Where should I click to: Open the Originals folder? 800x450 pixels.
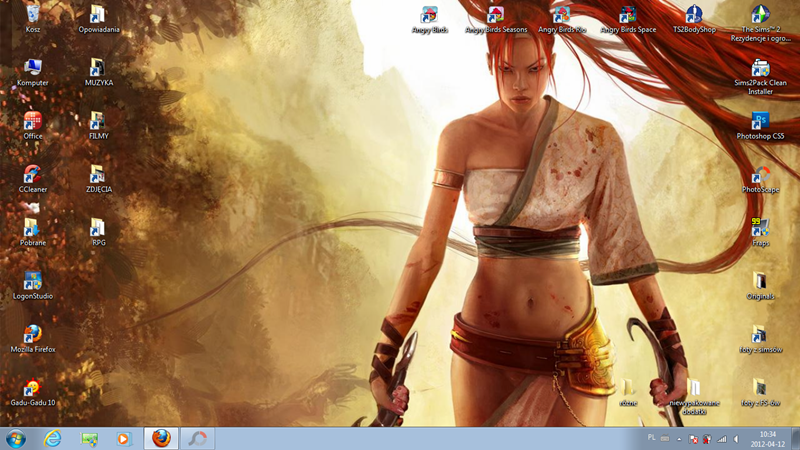760,286
